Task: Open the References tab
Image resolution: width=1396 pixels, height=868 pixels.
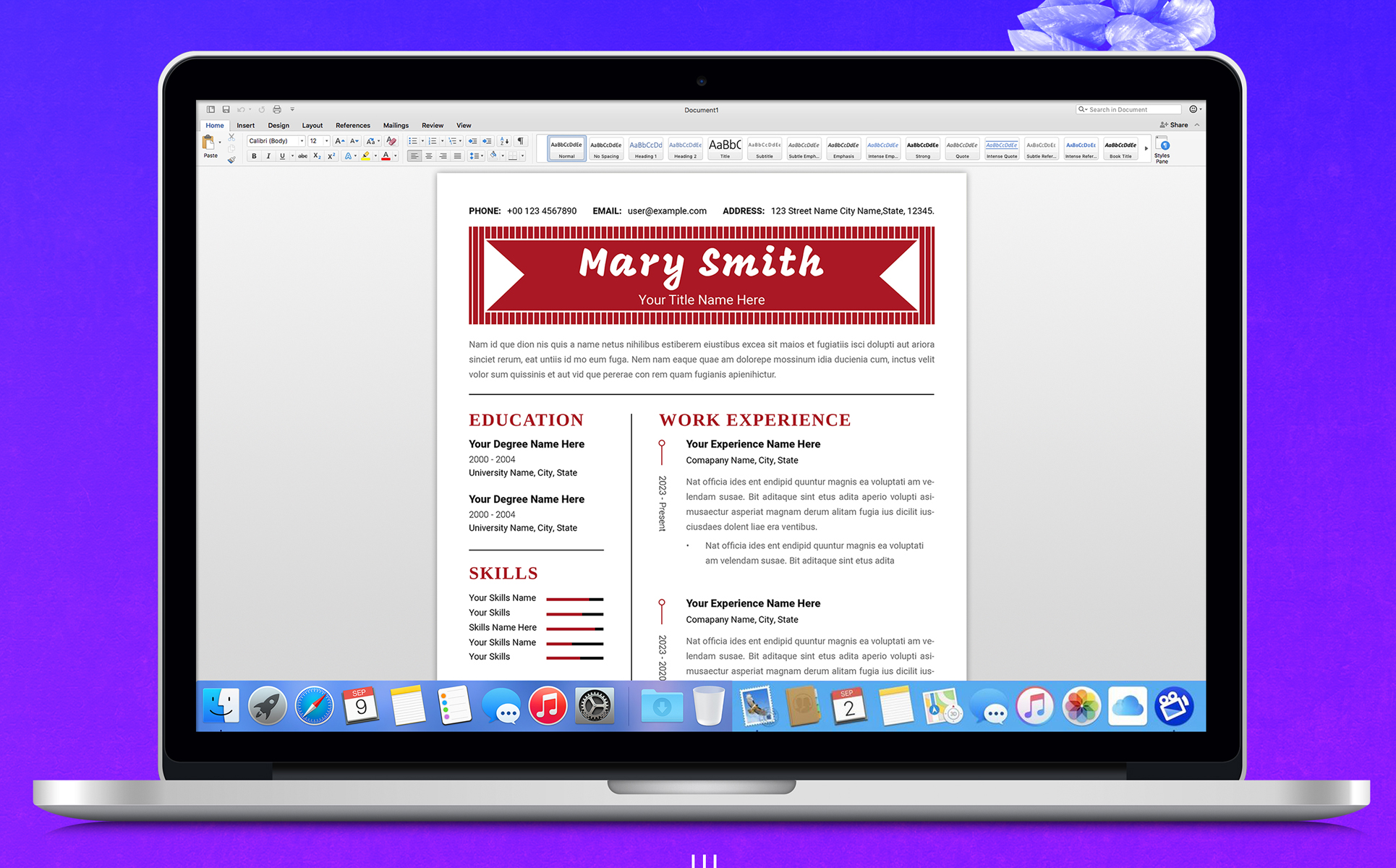Action: point(352,126)
